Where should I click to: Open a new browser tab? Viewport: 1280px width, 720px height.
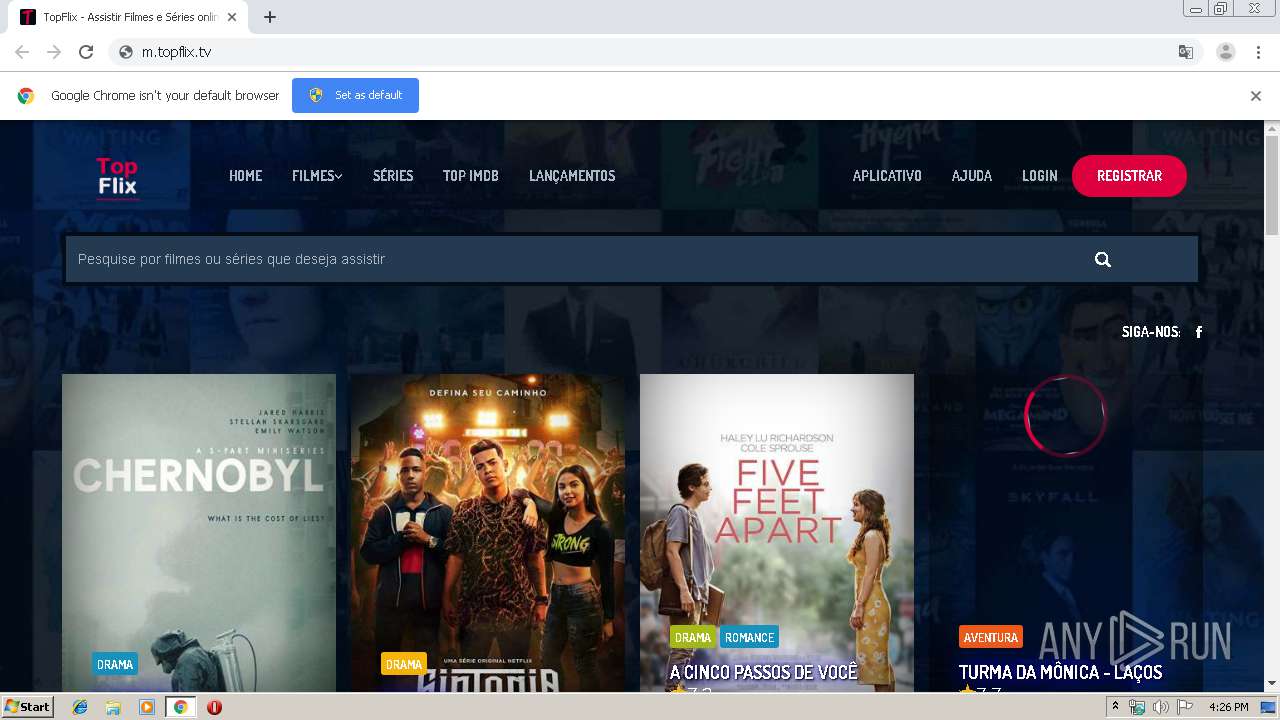[270, 17]
